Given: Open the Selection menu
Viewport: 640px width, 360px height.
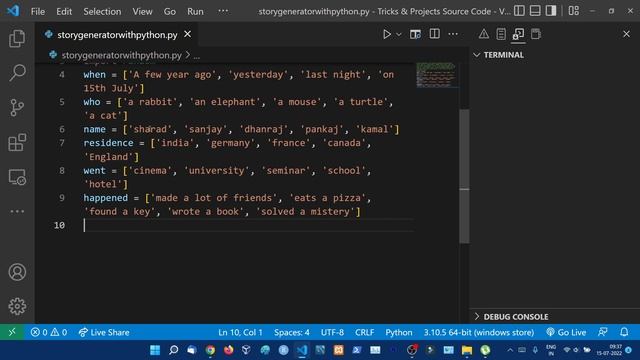Looking at the screenshot, I should [102, 11].
